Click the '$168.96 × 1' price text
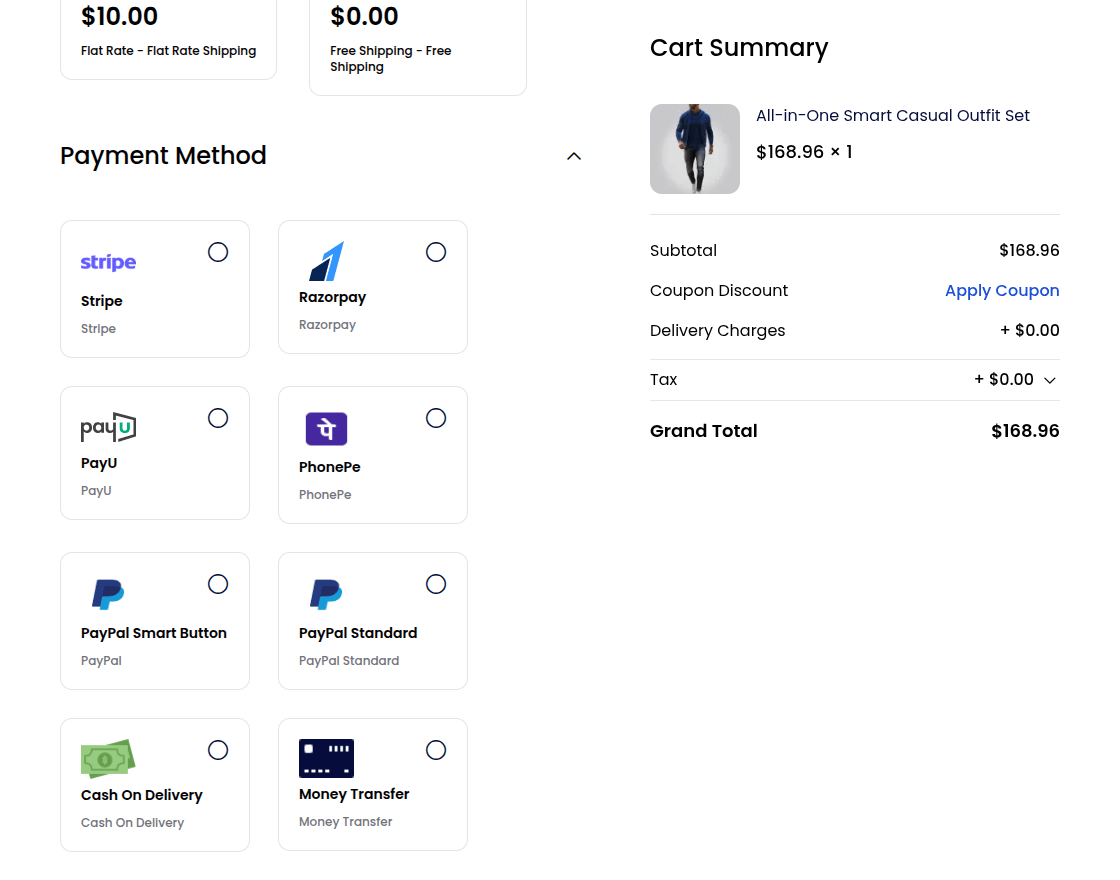This screenshot has width=1120, height=880. click(x=804, y=152)
